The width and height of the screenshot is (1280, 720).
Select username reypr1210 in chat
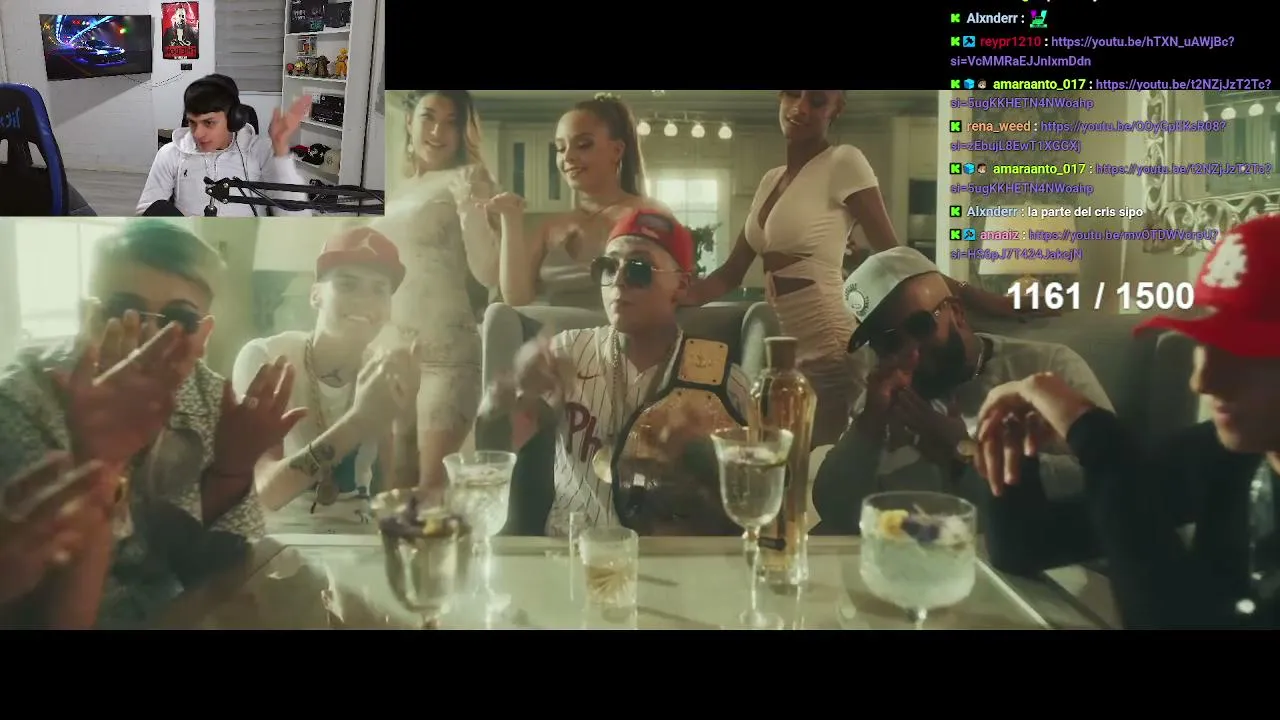click(x=1010, y=42)
